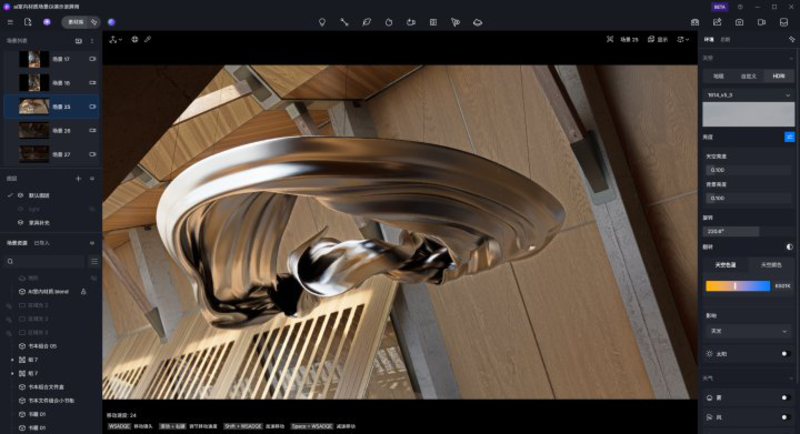Switch to the 已导入 imported tab
The width and height of the screenshot is (800, 434).
click(41, 243)
